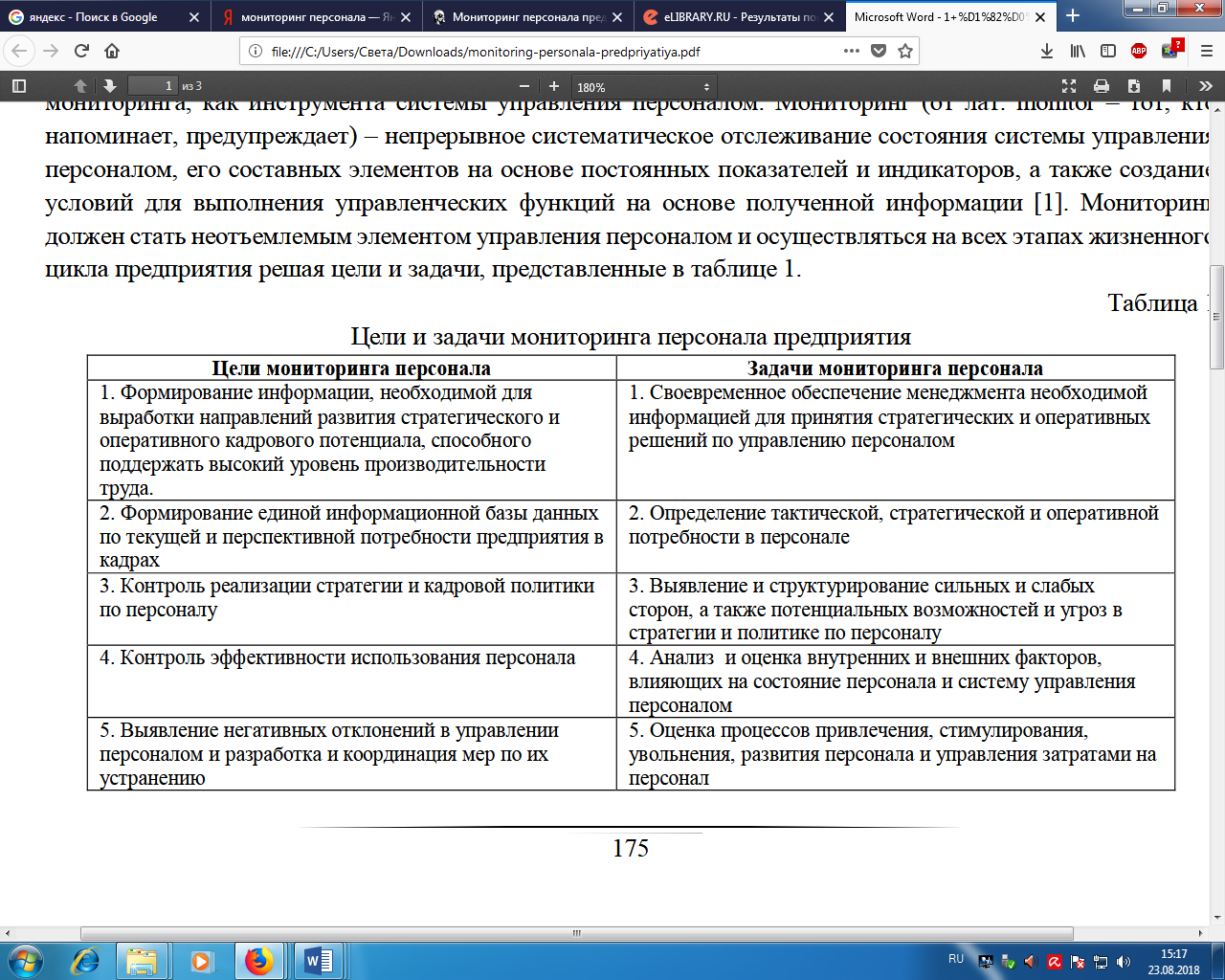
Task: Click table header 'Цели мониторинга персонала'
Action: tap(351, 368)
